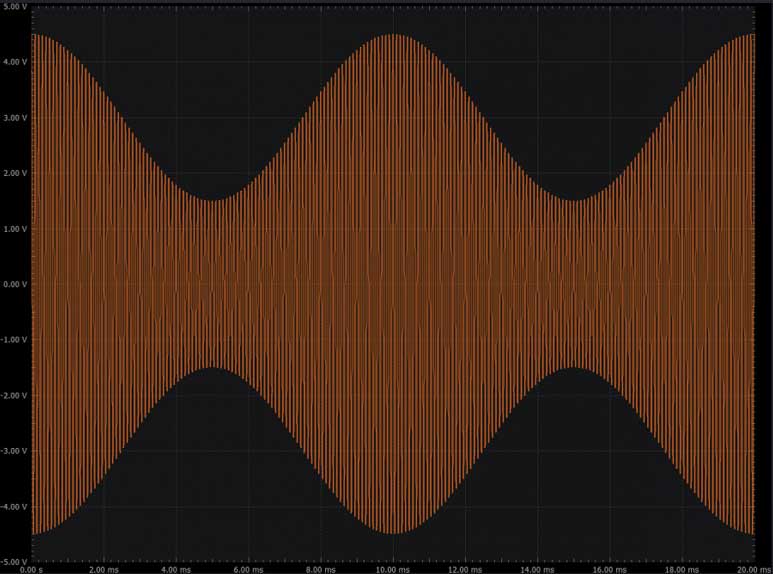Viewport: 773px width, 574px height.
Task: Click the 2.00 V axis label
Action: click(15, 173)
